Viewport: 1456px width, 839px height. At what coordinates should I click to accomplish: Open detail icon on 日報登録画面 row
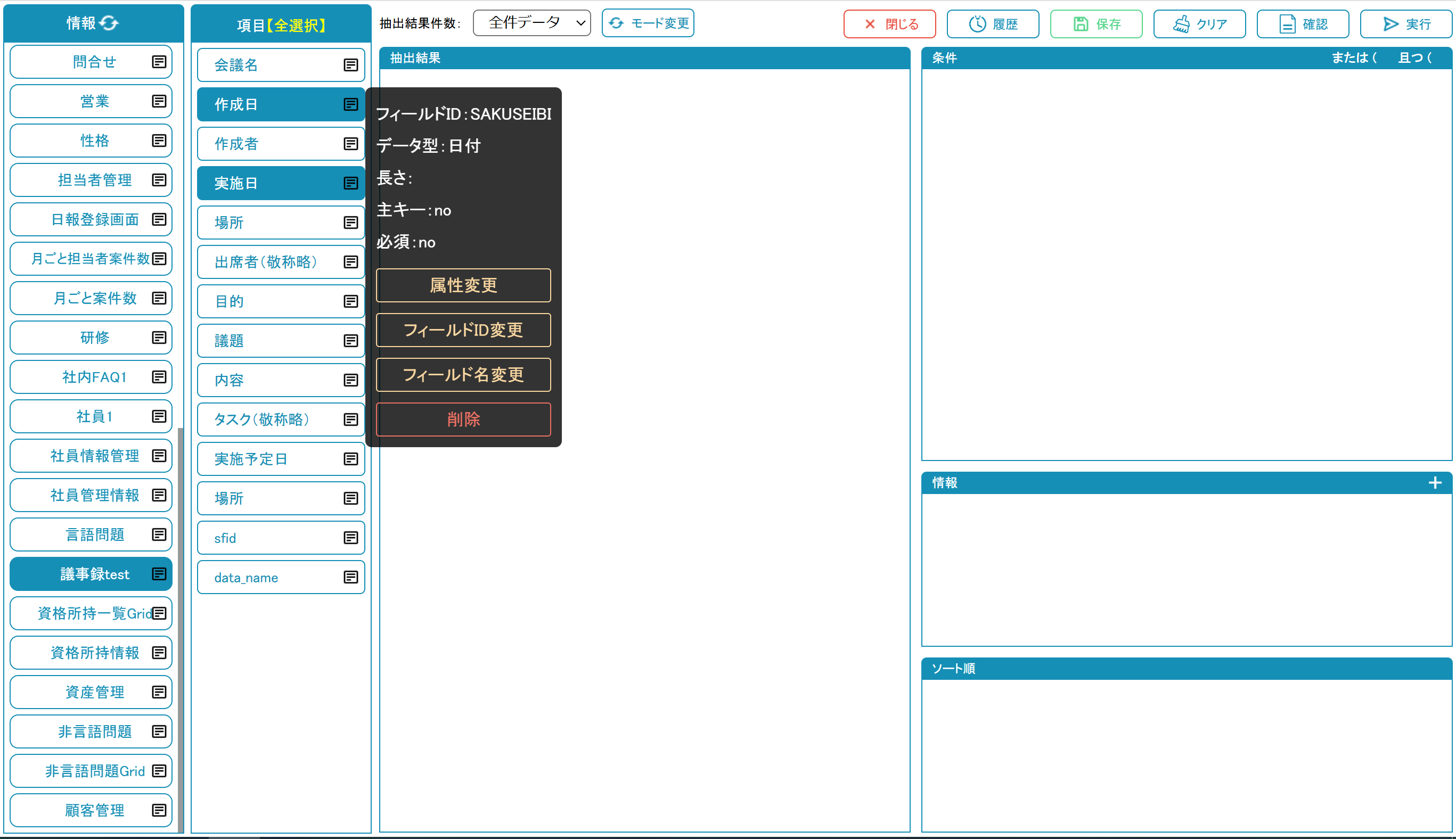[159, 219]
